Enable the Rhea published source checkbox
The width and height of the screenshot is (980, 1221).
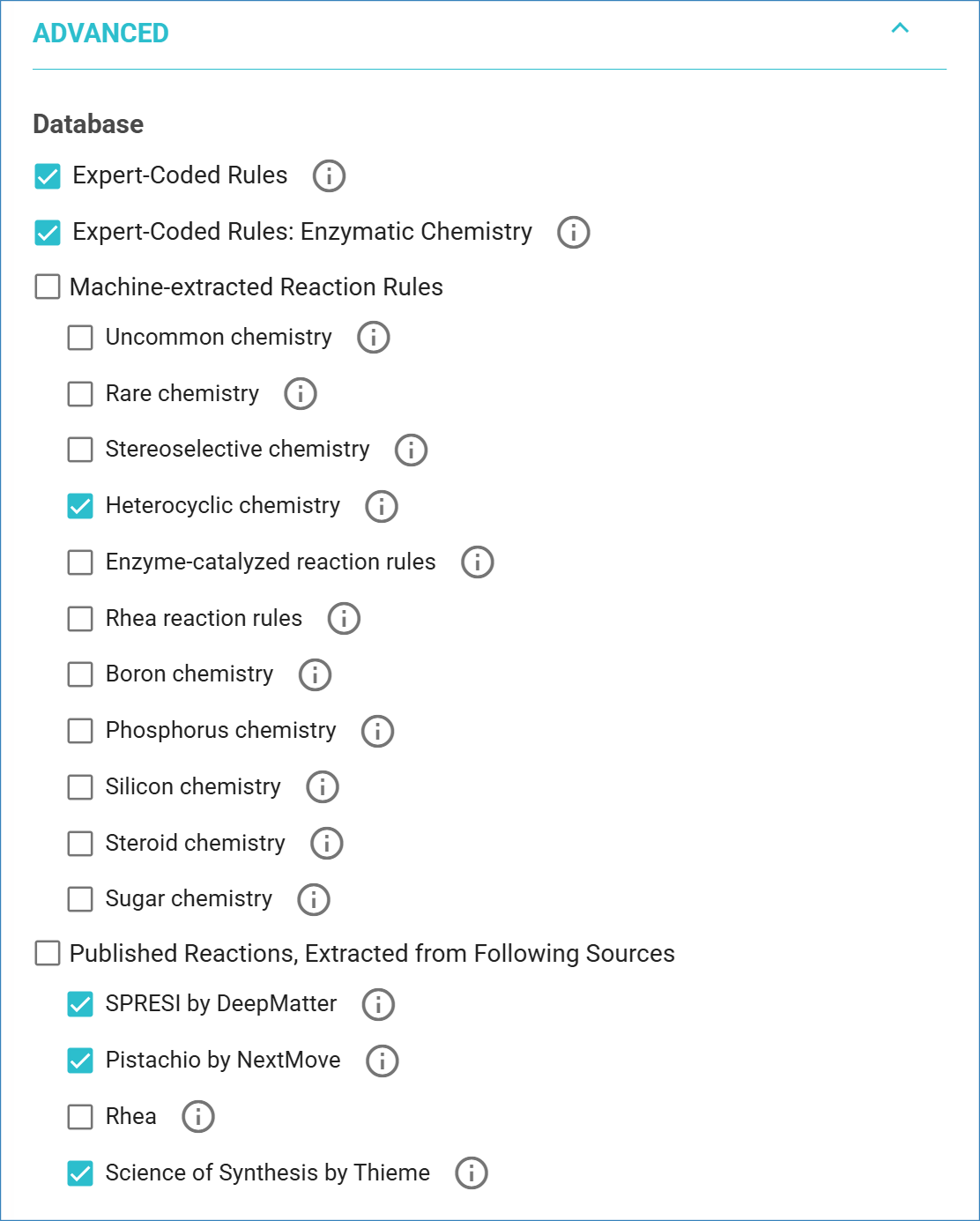(80, 1117)
